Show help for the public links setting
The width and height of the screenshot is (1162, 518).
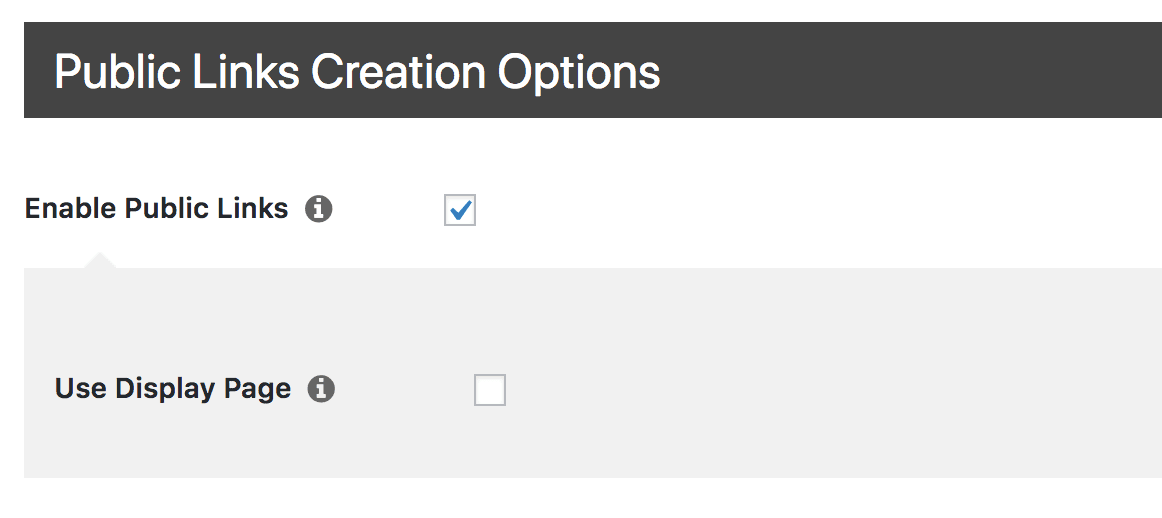319,209
